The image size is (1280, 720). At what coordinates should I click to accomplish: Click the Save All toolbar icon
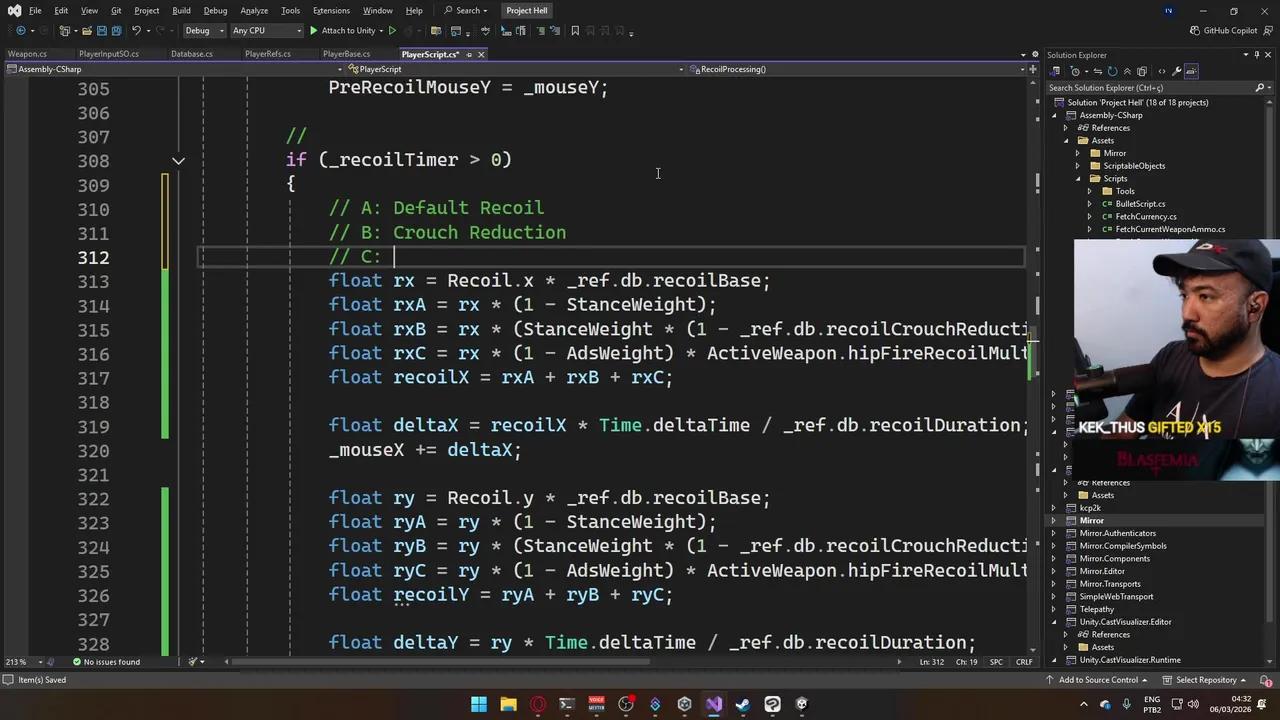116,31
